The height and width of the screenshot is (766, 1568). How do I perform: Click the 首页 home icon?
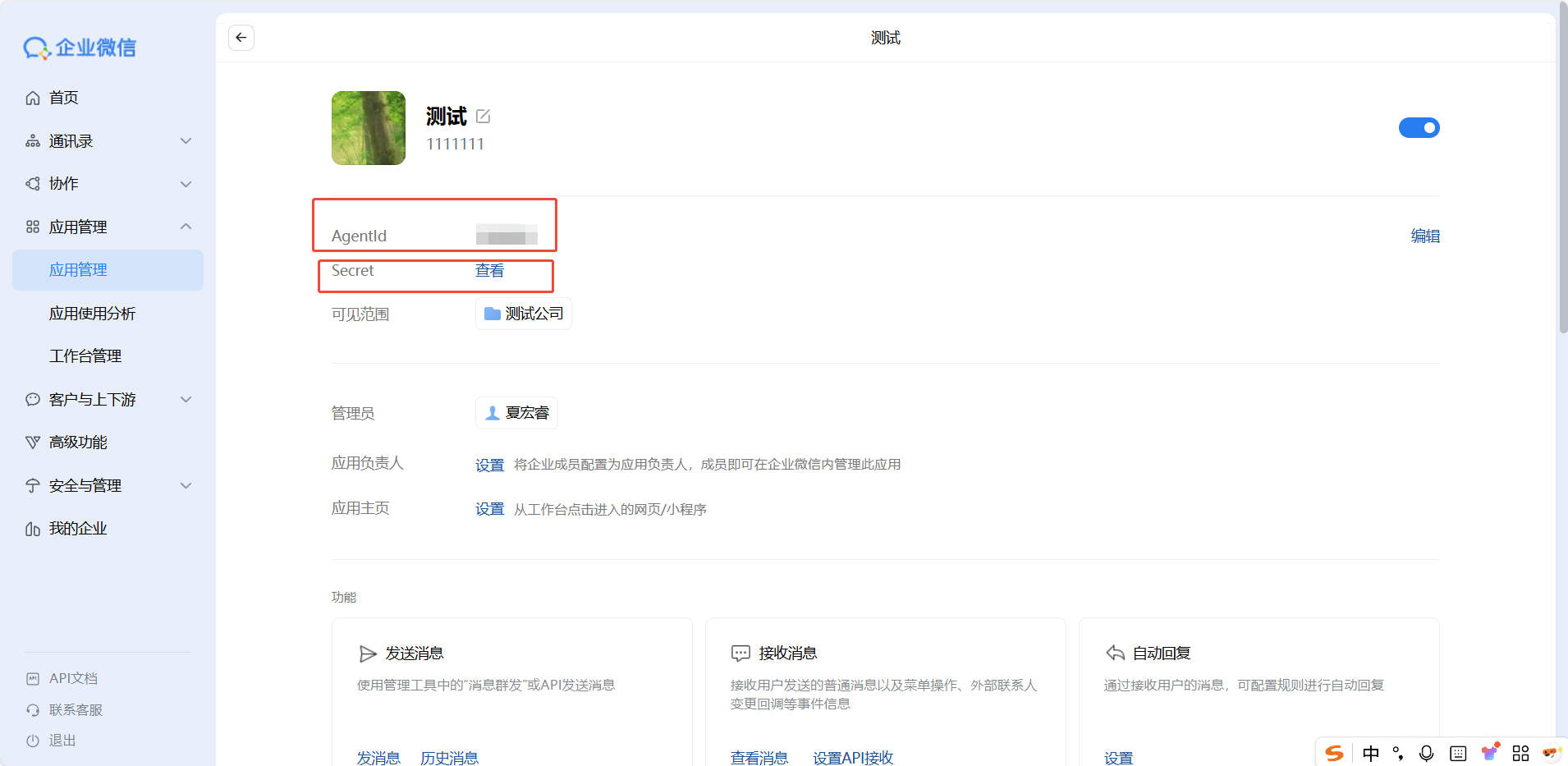tap(33, 98)
